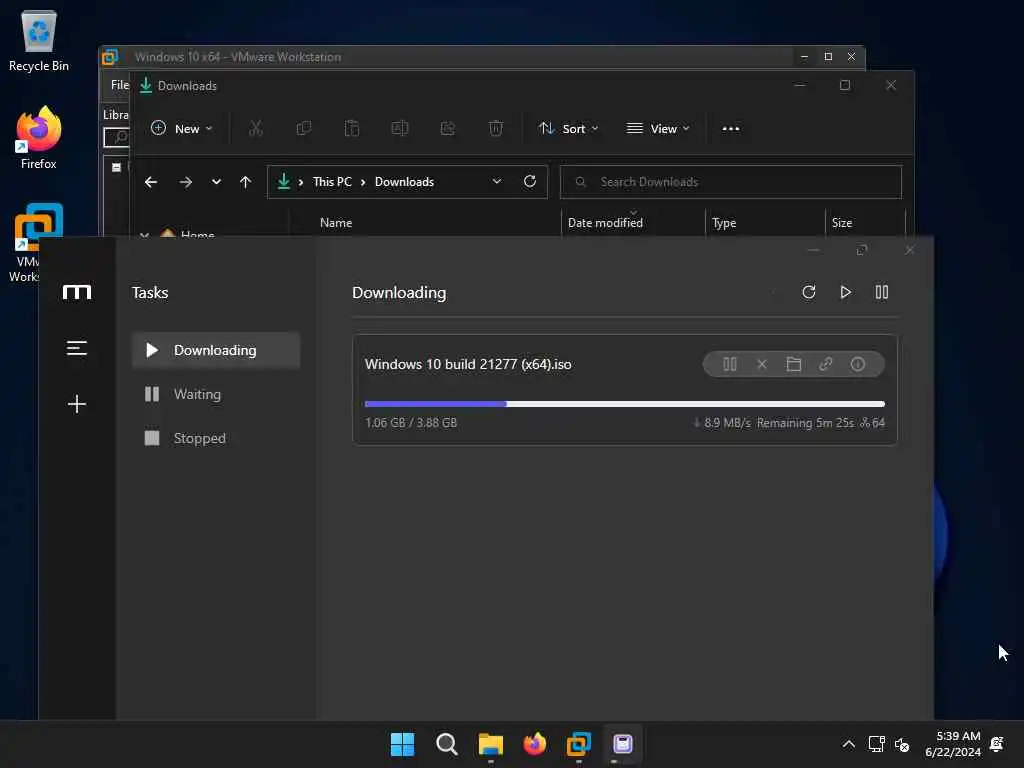Image resolution: width=1024 pixels, height=768 pixels.
Task: Pause the Windows 10 build 21277 iso download
Action: pyautogui.click(x=729, y=364)
